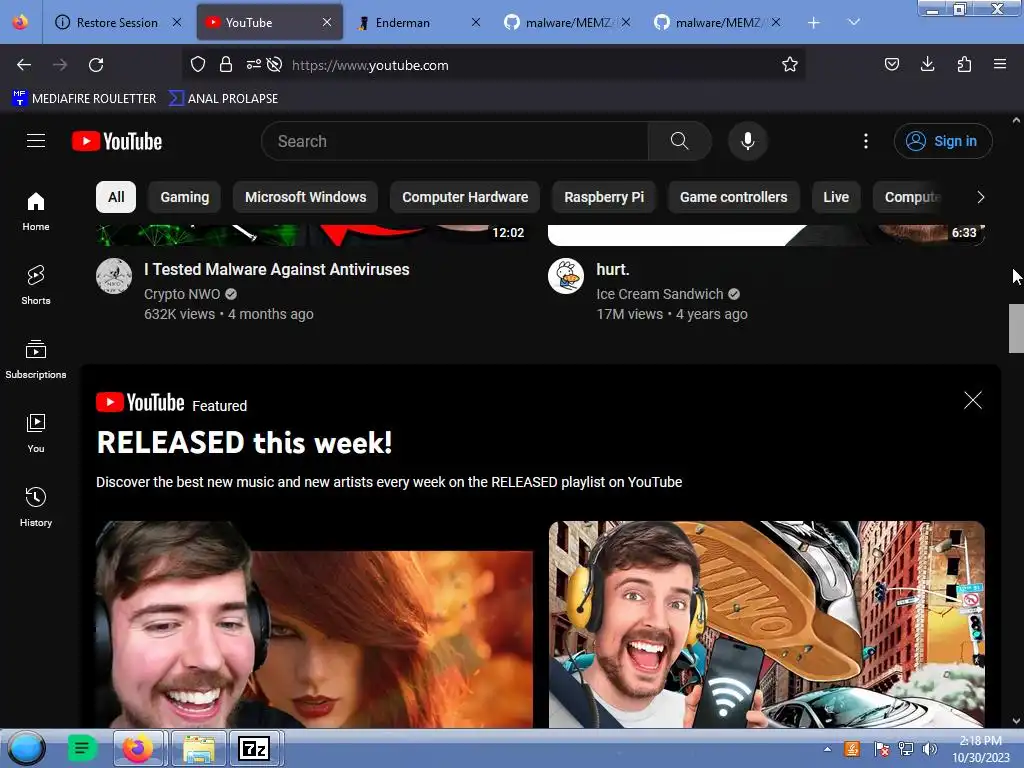Click the YouTube logo
Screen dimensions: 1024x768
point(117,141)
